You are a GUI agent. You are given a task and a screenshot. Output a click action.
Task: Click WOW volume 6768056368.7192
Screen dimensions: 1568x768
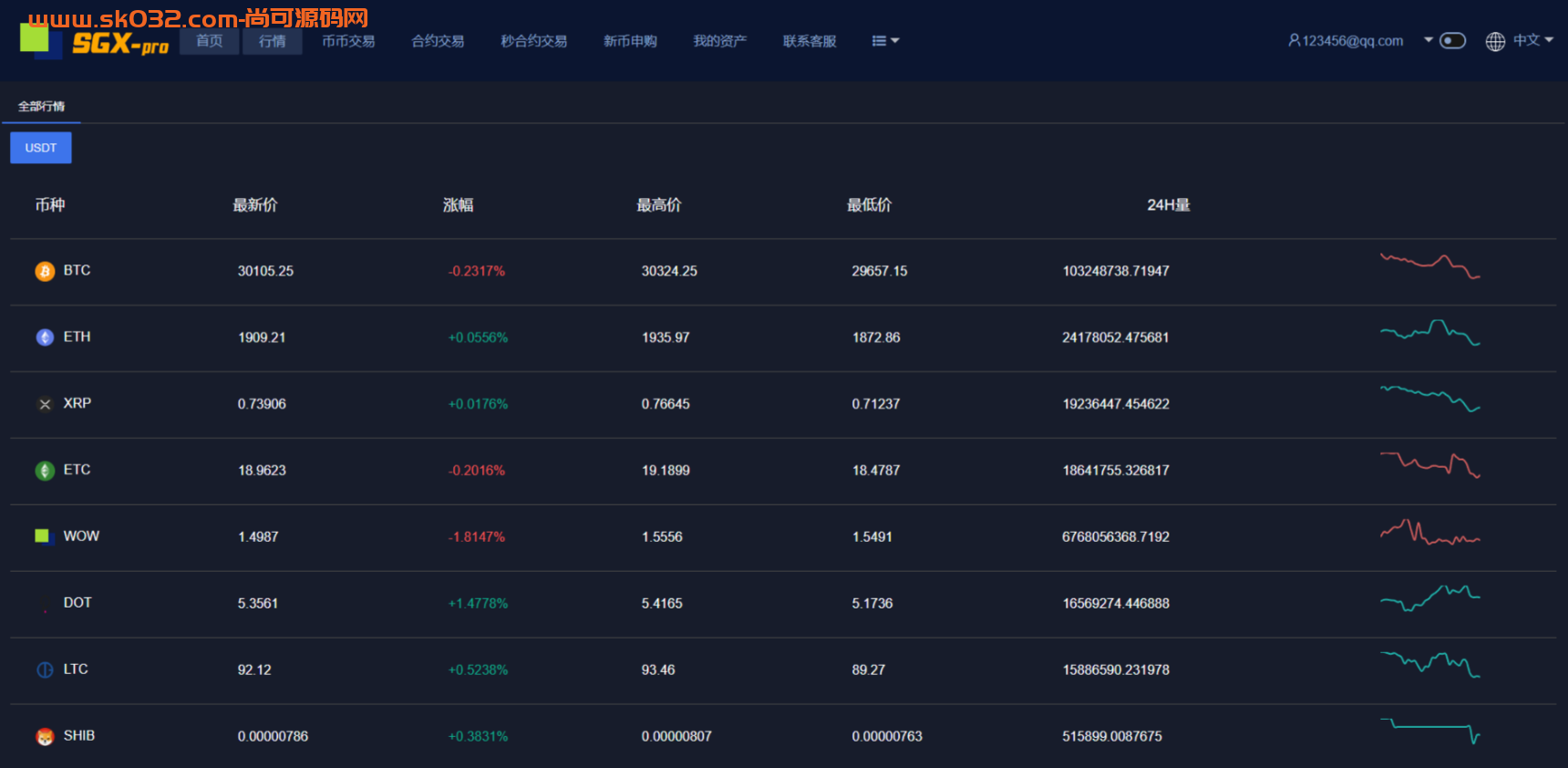click(x=1116, y=537)
